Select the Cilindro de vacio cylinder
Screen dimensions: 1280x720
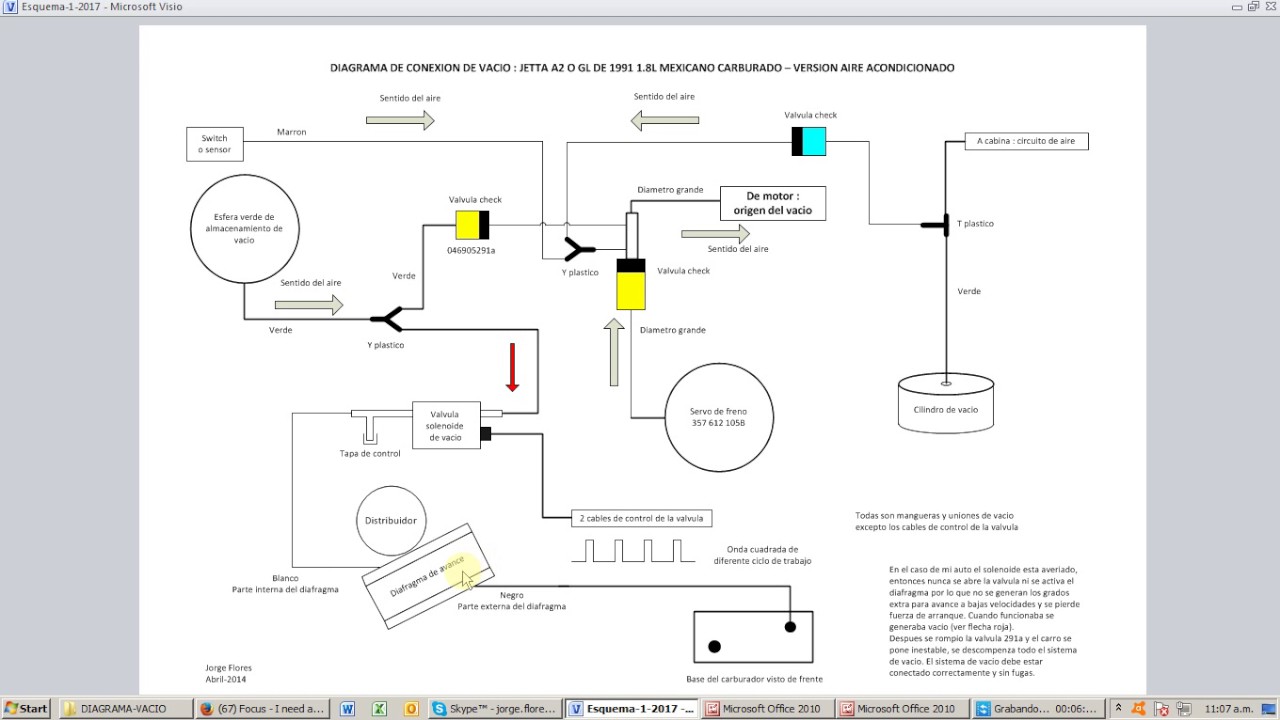946,402
